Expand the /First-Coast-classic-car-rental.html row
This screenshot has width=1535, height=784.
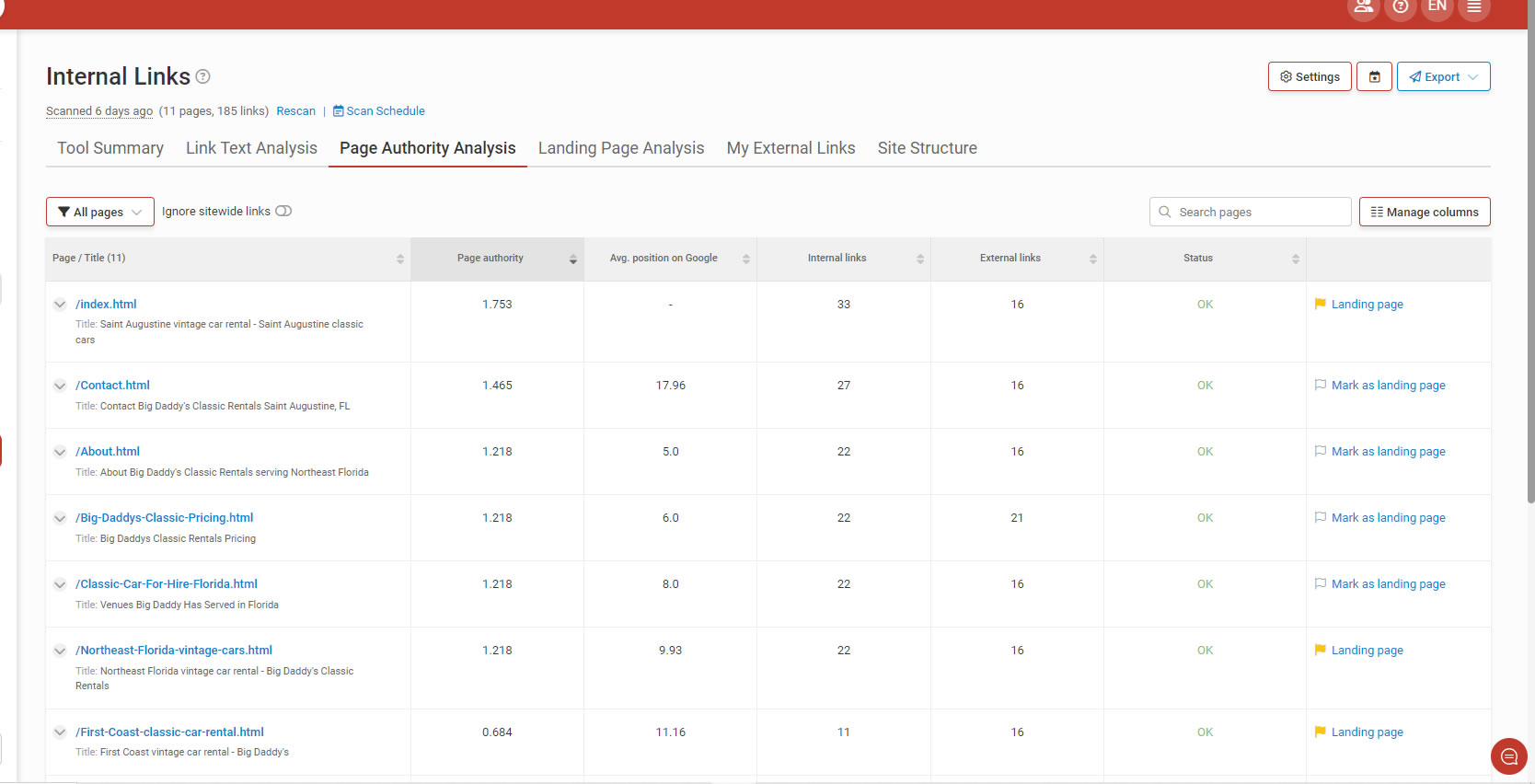[60, 732]
